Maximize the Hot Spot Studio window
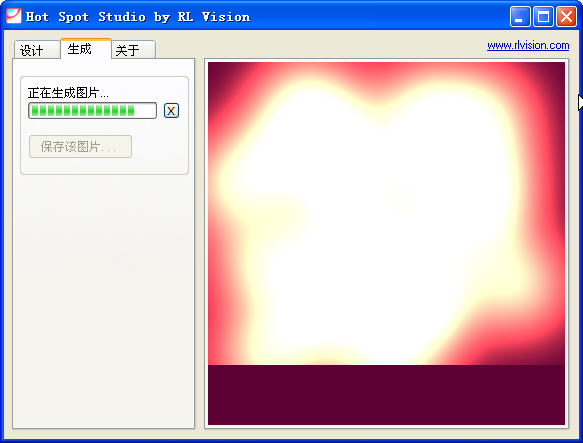 (543, 17)
